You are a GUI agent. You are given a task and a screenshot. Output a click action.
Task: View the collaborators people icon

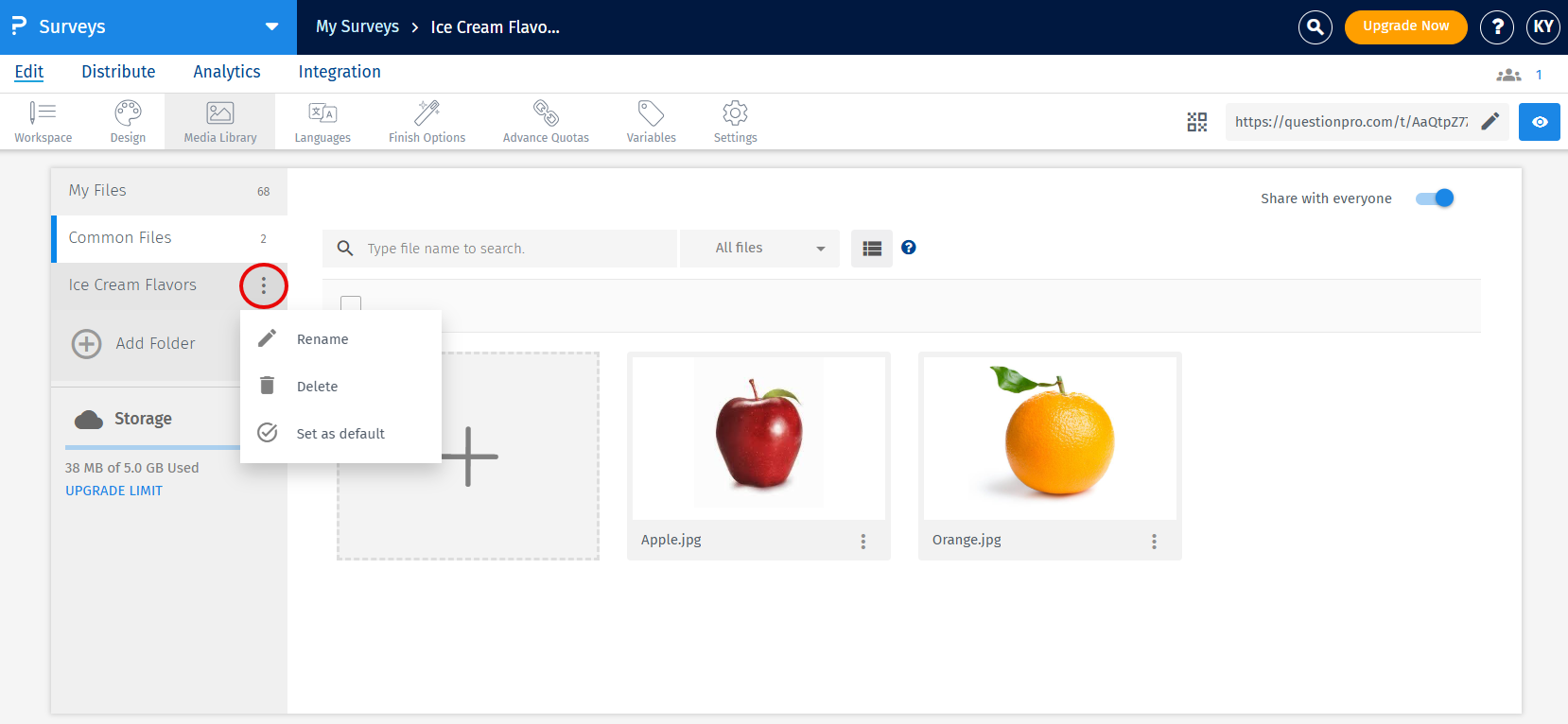[1508, 75]
